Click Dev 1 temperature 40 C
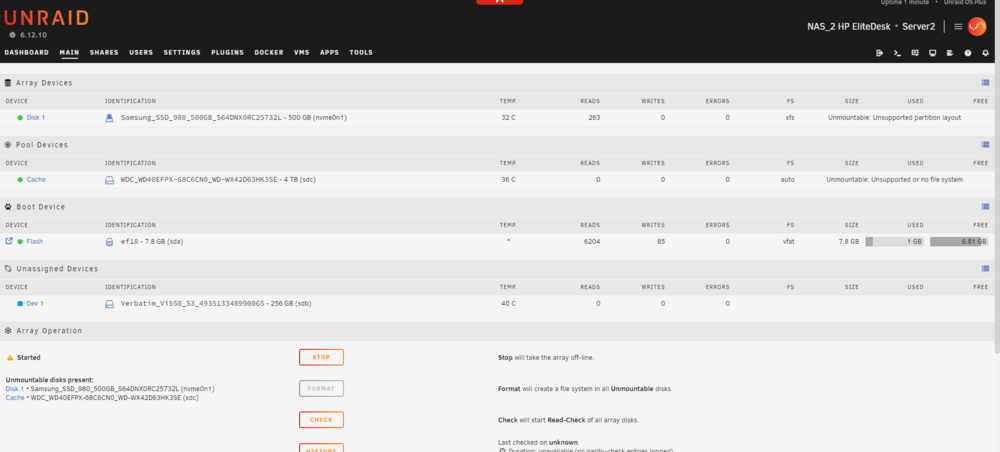 click(508, 303)
